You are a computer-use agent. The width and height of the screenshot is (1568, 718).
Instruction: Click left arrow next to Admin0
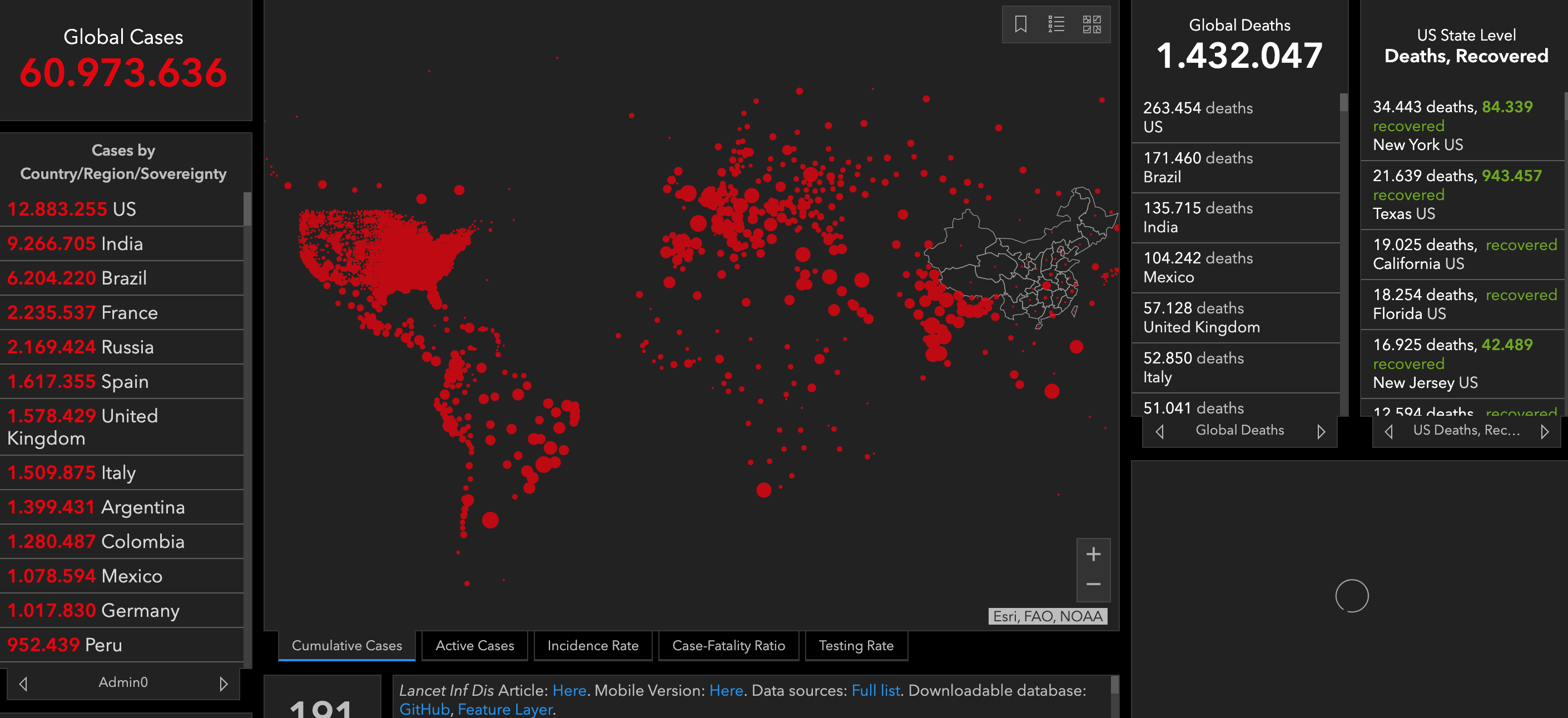click(23, 684)
